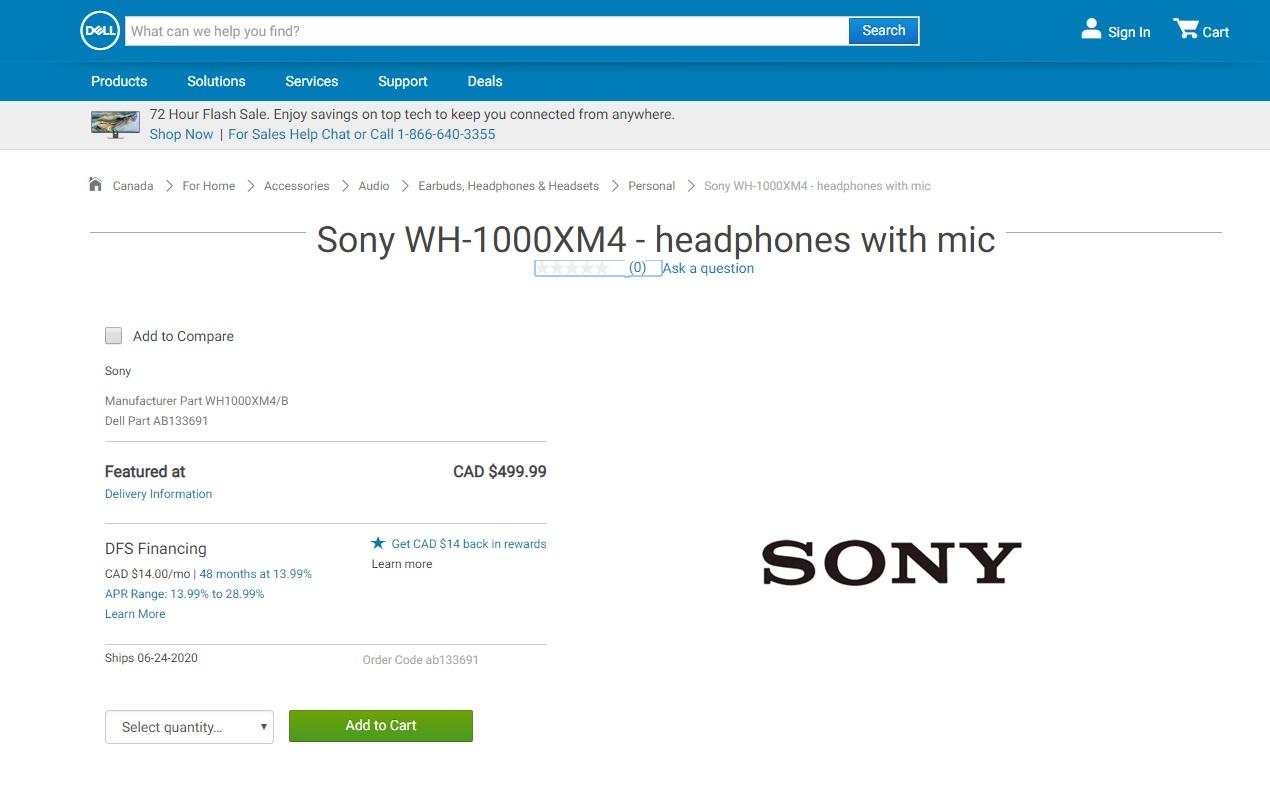Go to Audio breadcrumb link
The width and height of the screenshot is (1270, 787).
pyautogui.click(x=374, y=186)
